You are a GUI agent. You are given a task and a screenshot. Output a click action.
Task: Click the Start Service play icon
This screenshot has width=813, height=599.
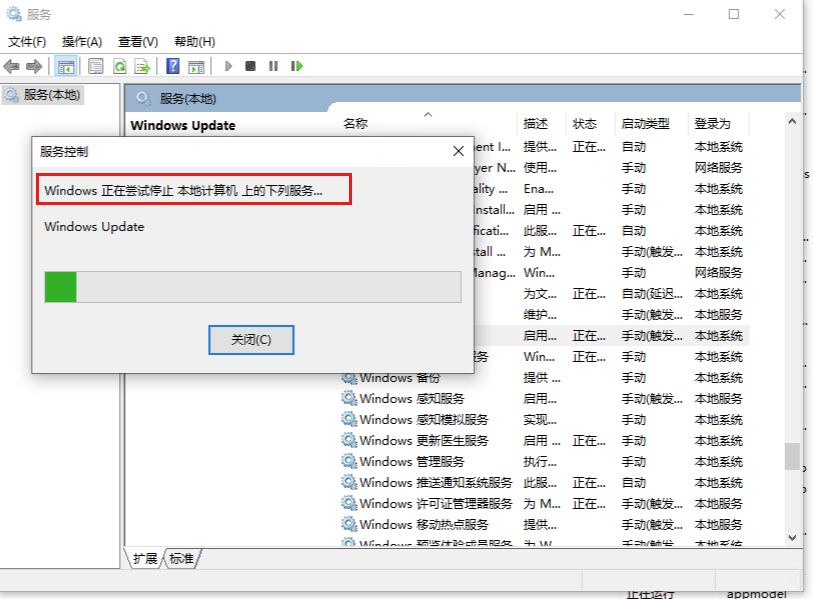(228, 66)
